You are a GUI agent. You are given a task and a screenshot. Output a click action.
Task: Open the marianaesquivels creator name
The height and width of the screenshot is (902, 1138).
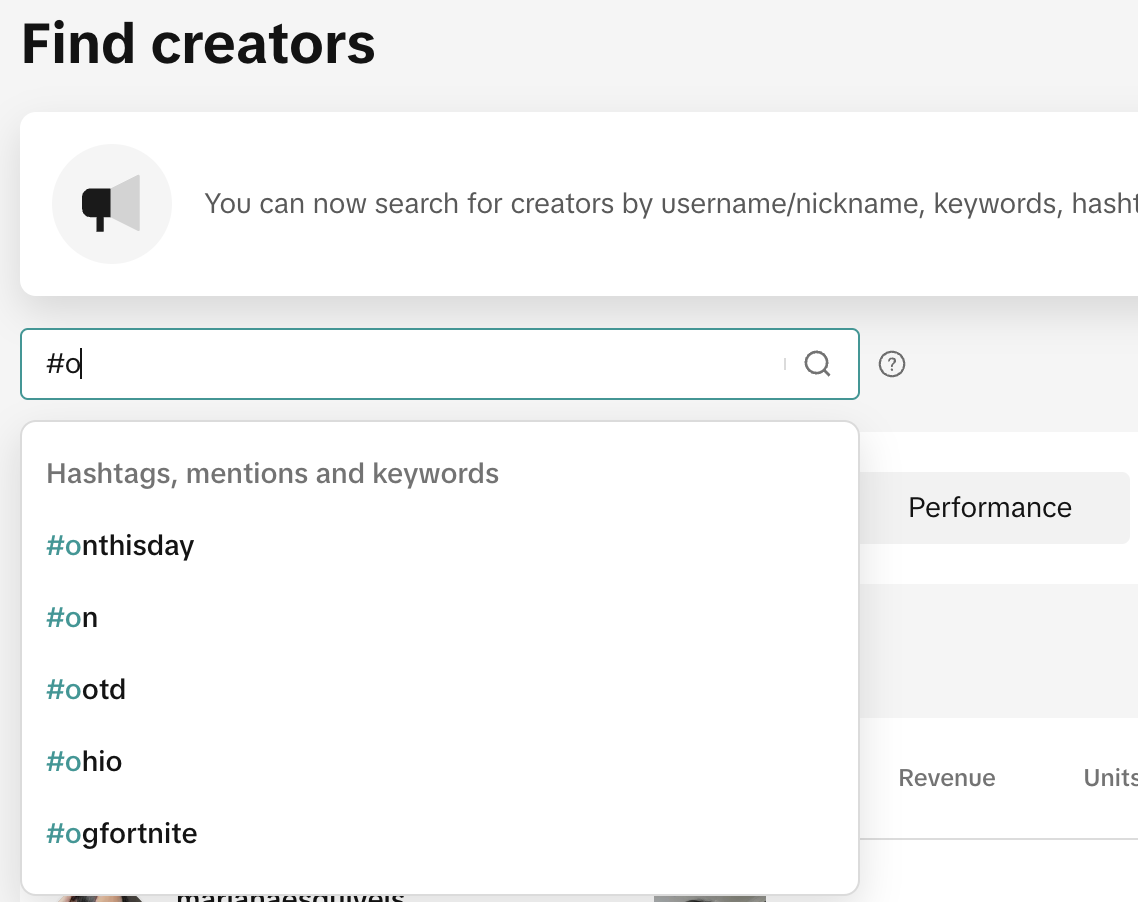pos(290,896)
